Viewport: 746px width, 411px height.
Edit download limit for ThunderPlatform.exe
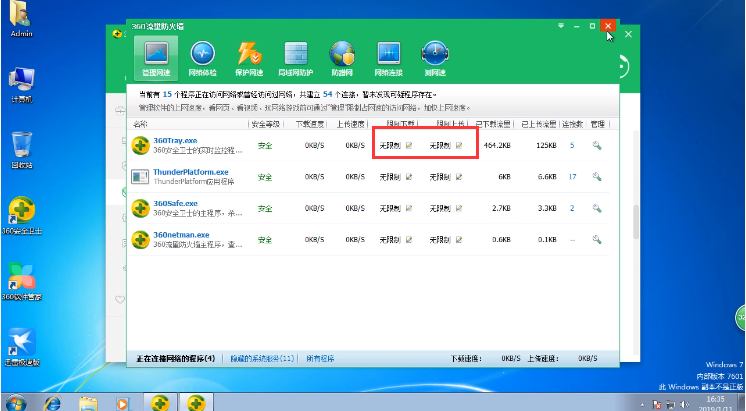coord(409,177)
